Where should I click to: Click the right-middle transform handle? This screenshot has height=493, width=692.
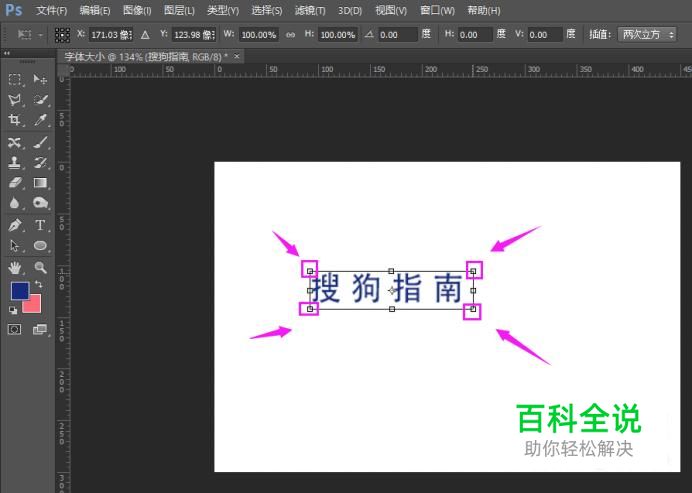tap(473, 290)
